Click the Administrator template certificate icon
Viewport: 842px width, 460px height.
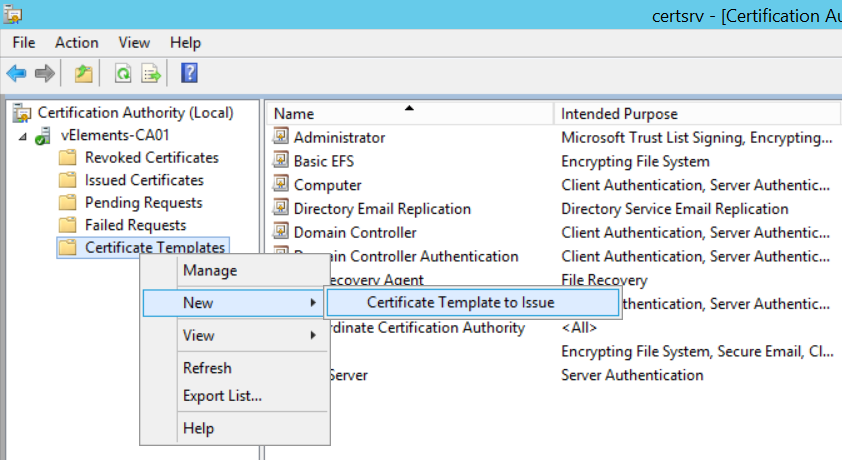coord(280,136)
